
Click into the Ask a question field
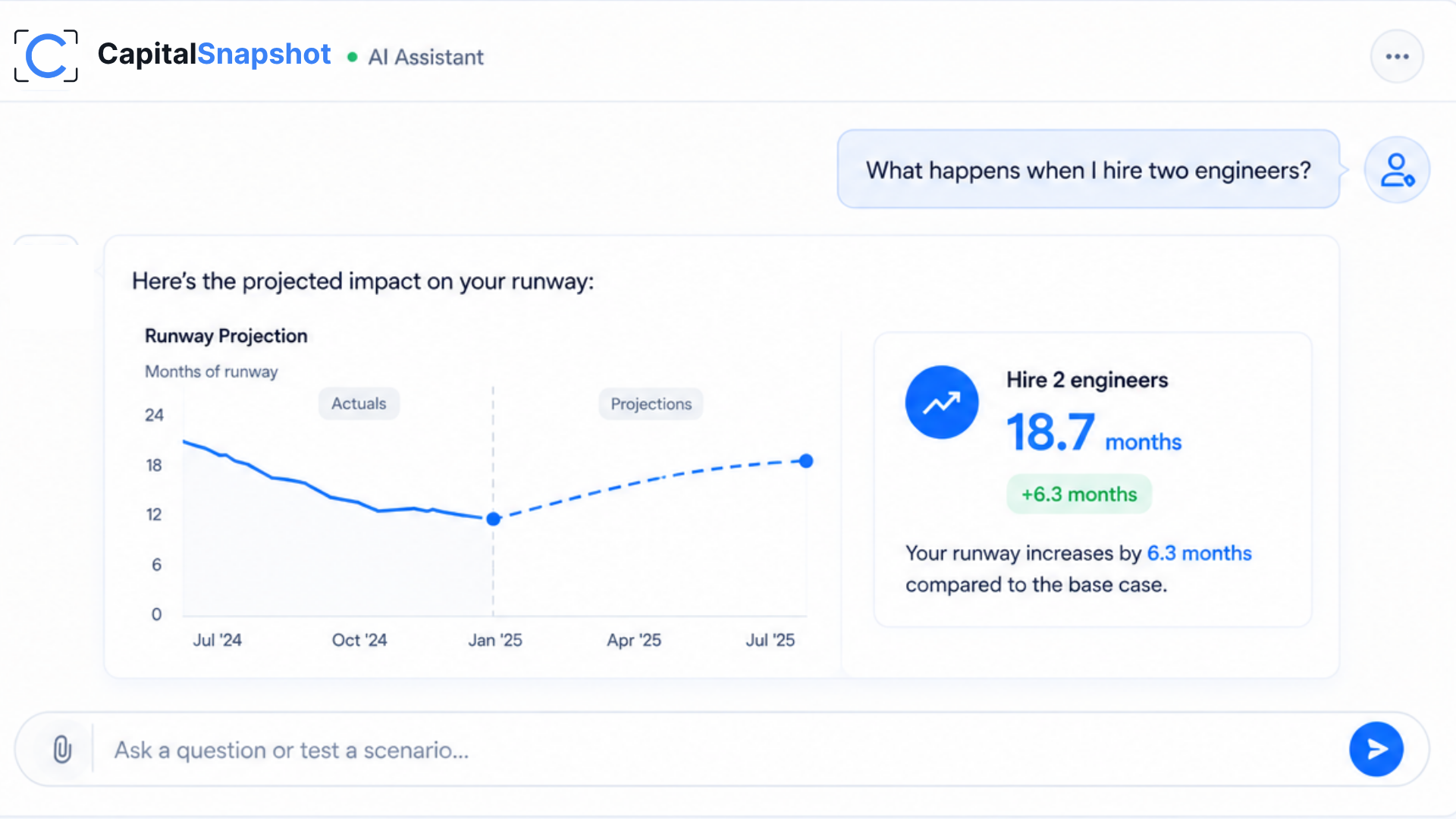point(720,750)
